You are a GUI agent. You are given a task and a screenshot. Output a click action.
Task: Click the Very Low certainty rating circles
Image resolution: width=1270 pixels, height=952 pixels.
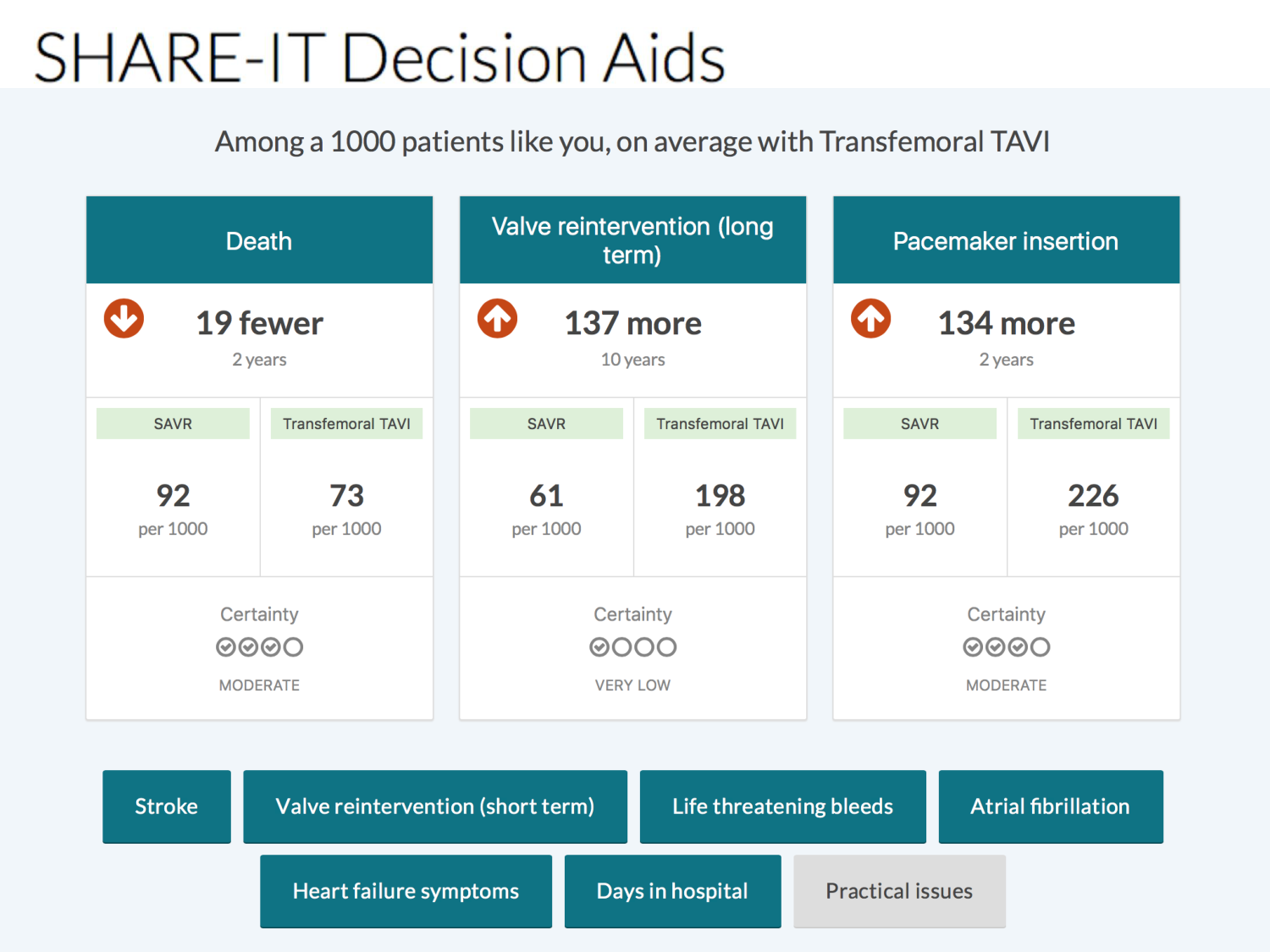(632, 647)
